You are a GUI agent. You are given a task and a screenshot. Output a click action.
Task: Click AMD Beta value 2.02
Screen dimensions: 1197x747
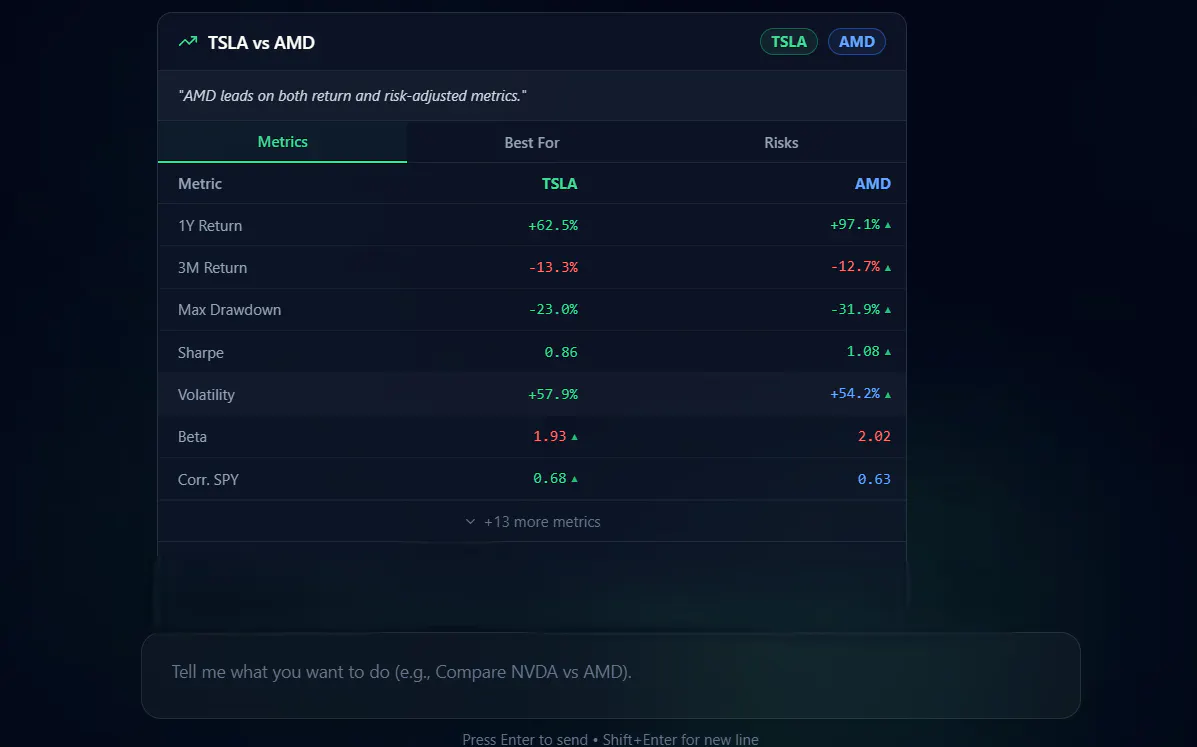coord(874,436)
